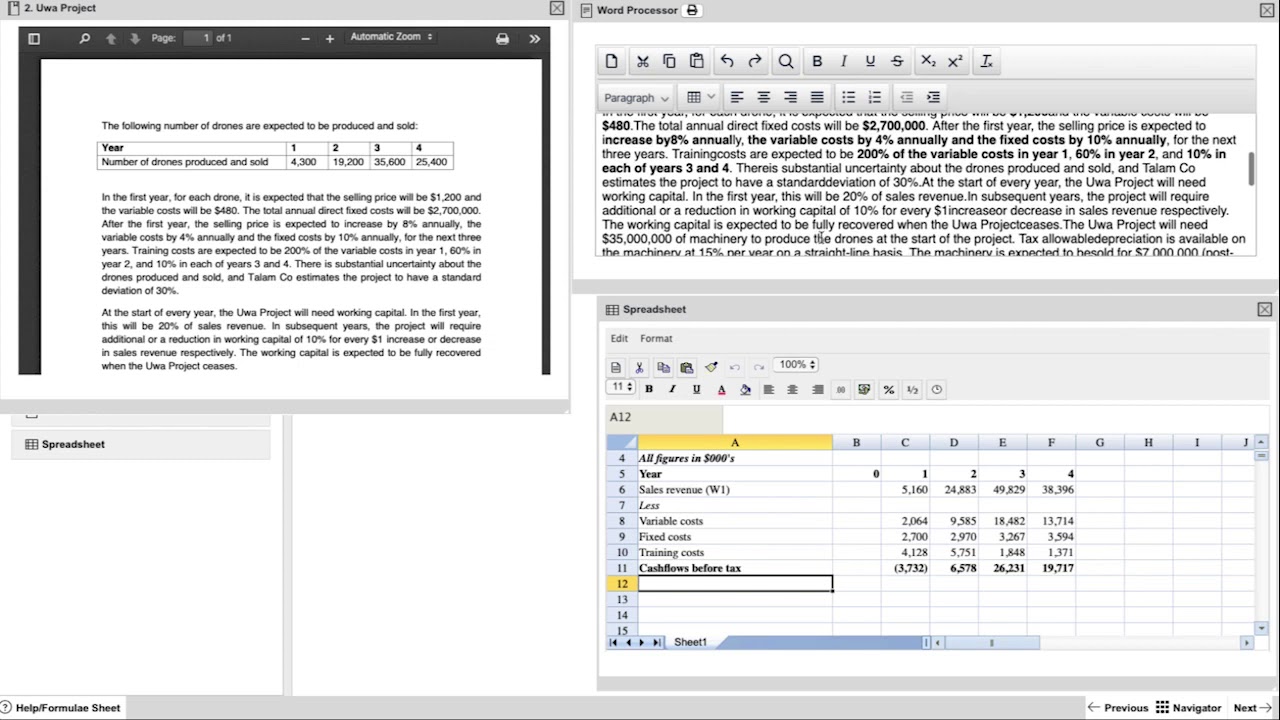This screenshot has height=720, width=1280.
Task: Toggle bold in Spreadsheet toolbar
Action: point(649,389)
